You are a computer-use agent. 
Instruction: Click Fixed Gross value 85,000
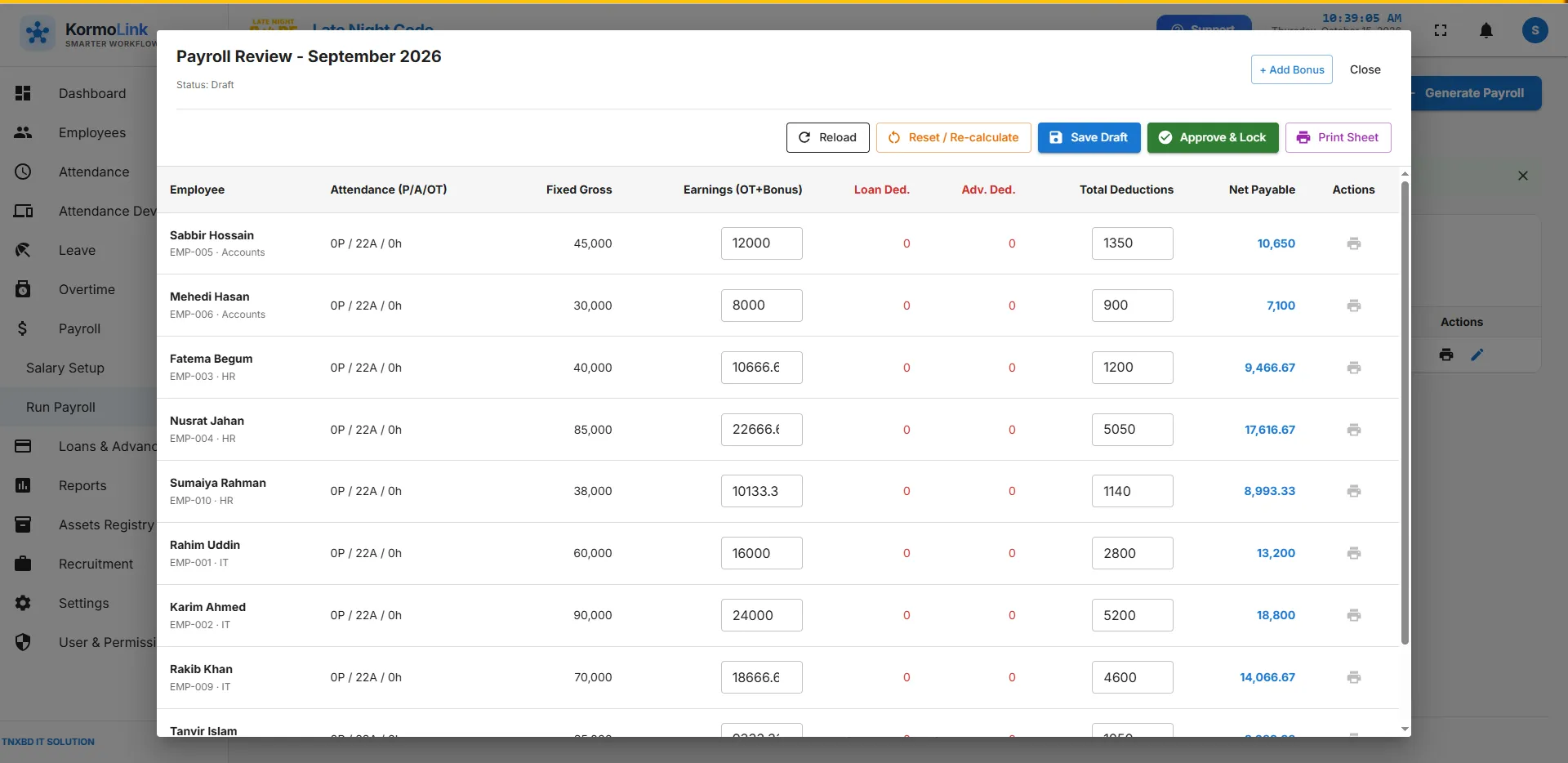592,430
